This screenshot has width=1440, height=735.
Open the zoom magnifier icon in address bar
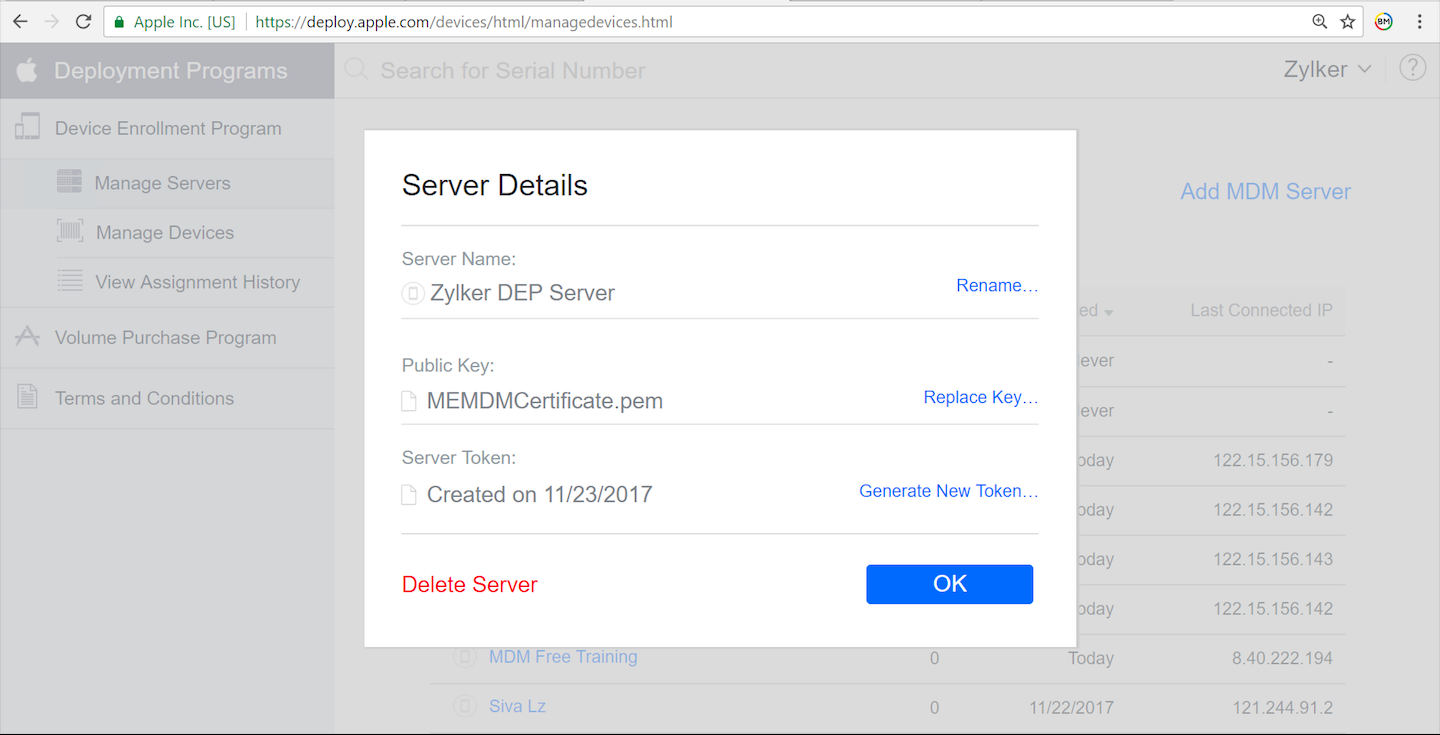[x=1320, y=21]
